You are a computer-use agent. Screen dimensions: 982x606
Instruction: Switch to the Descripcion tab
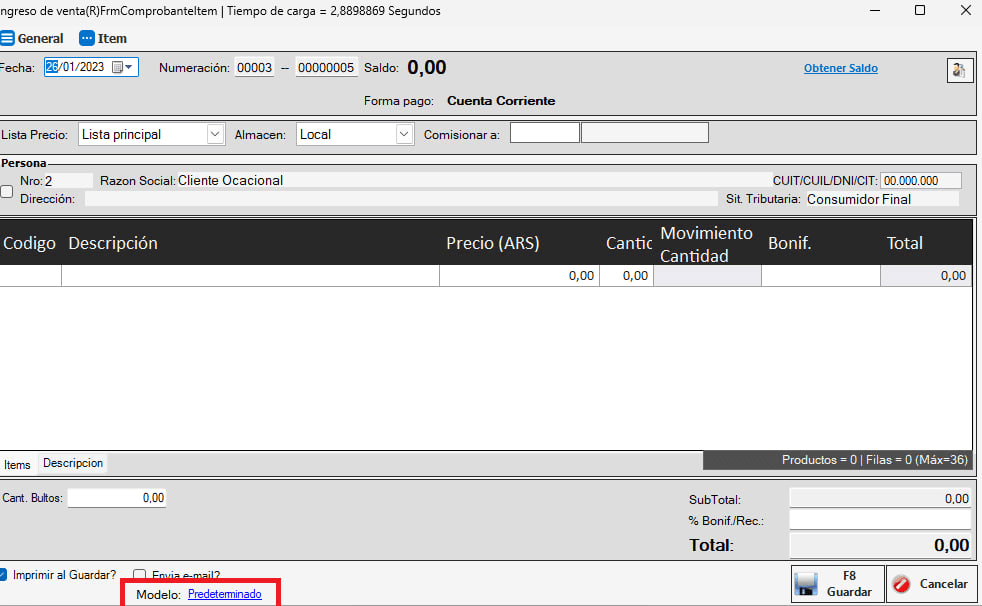(73, 464)
